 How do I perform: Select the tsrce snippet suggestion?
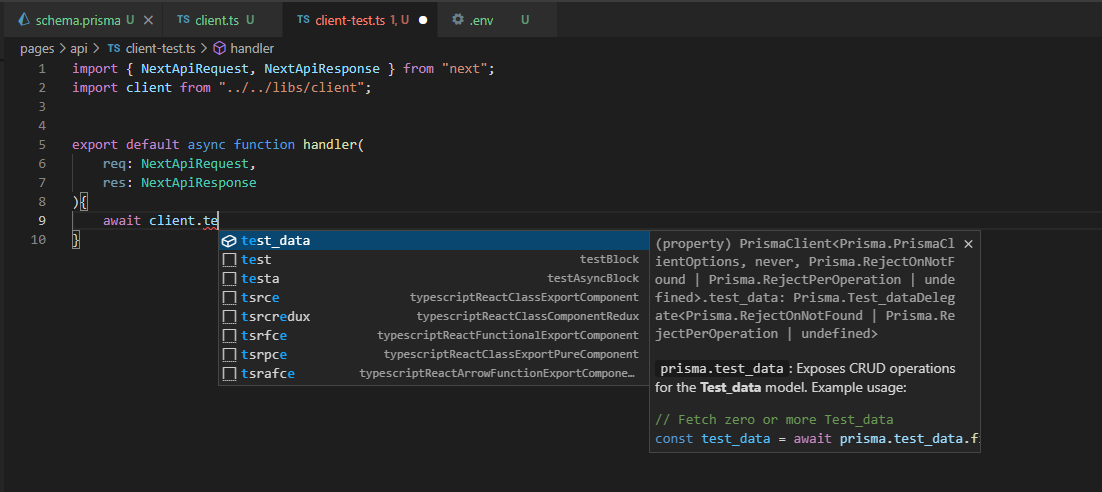(434, 297)
